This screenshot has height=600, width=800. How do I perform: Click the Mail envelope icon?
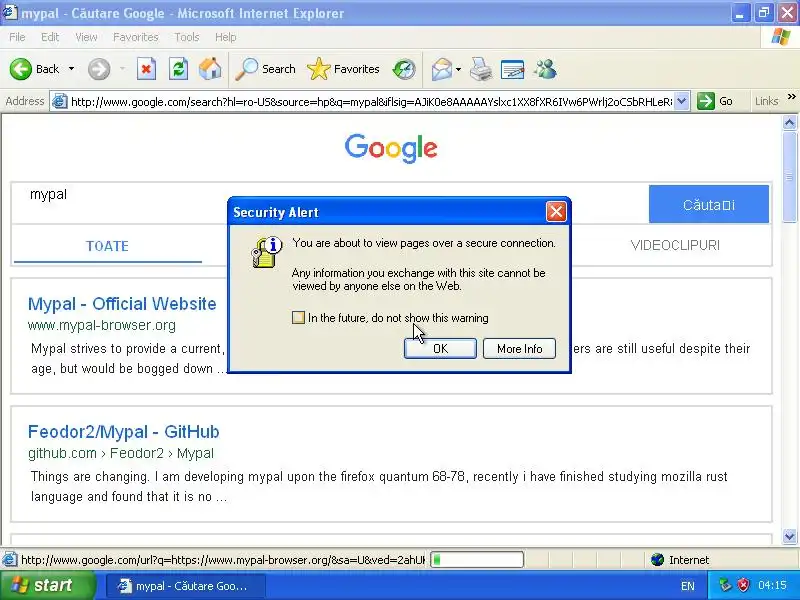(441, 69)
